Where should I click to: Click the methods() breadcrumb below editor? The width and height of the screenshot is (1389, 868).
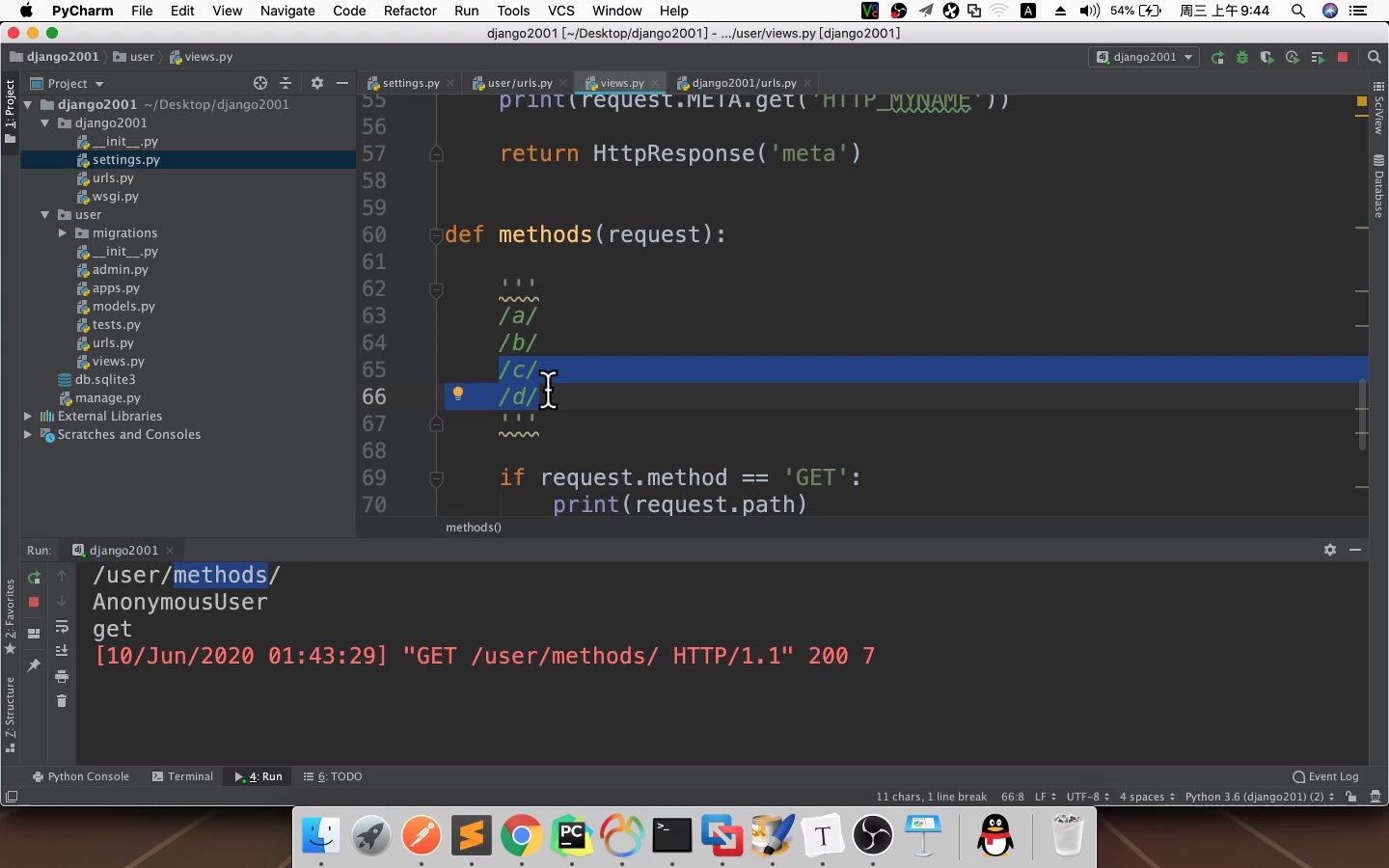coord(473,527)
